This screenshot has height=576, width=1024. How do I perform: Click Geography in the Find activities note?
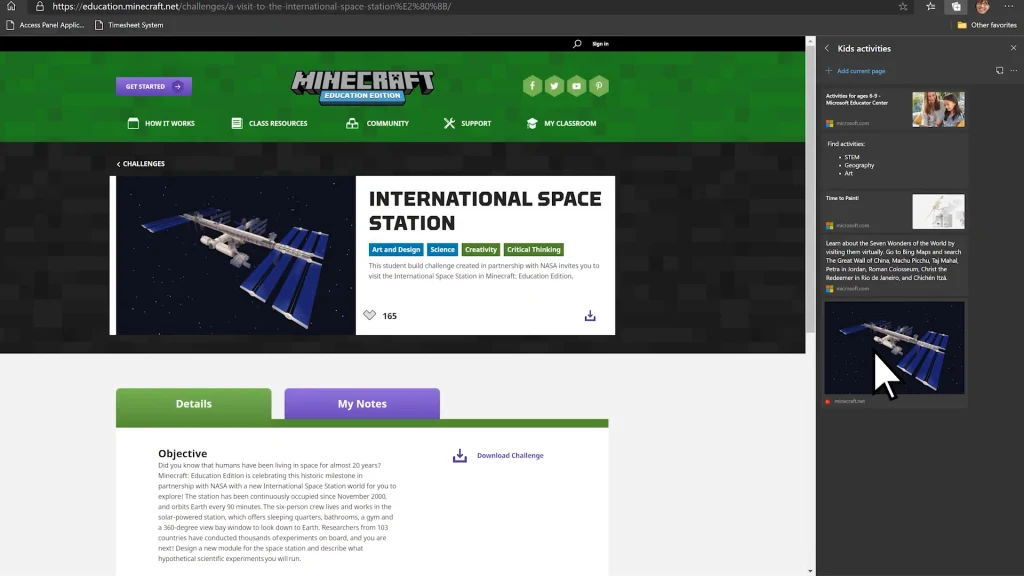859,165
